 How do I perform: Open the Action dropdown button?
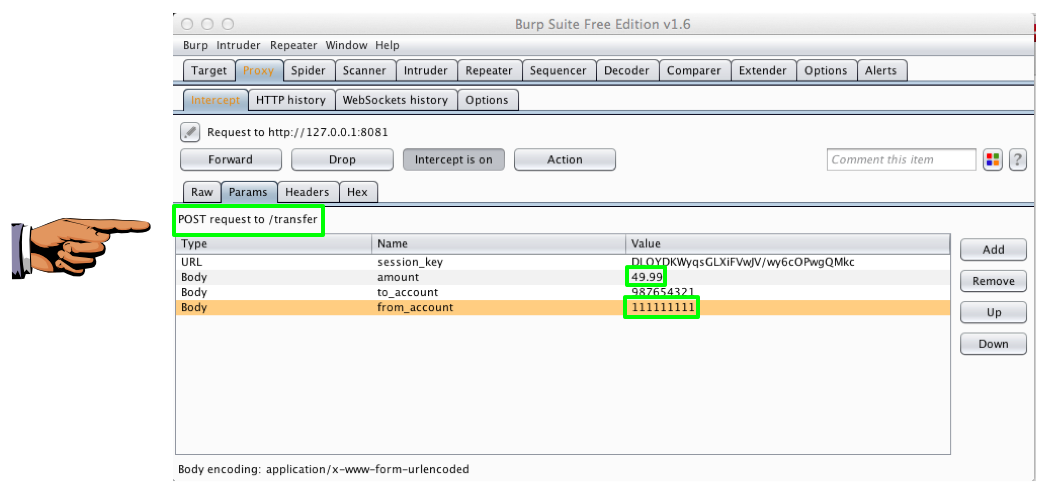click(x=564, y=159)
